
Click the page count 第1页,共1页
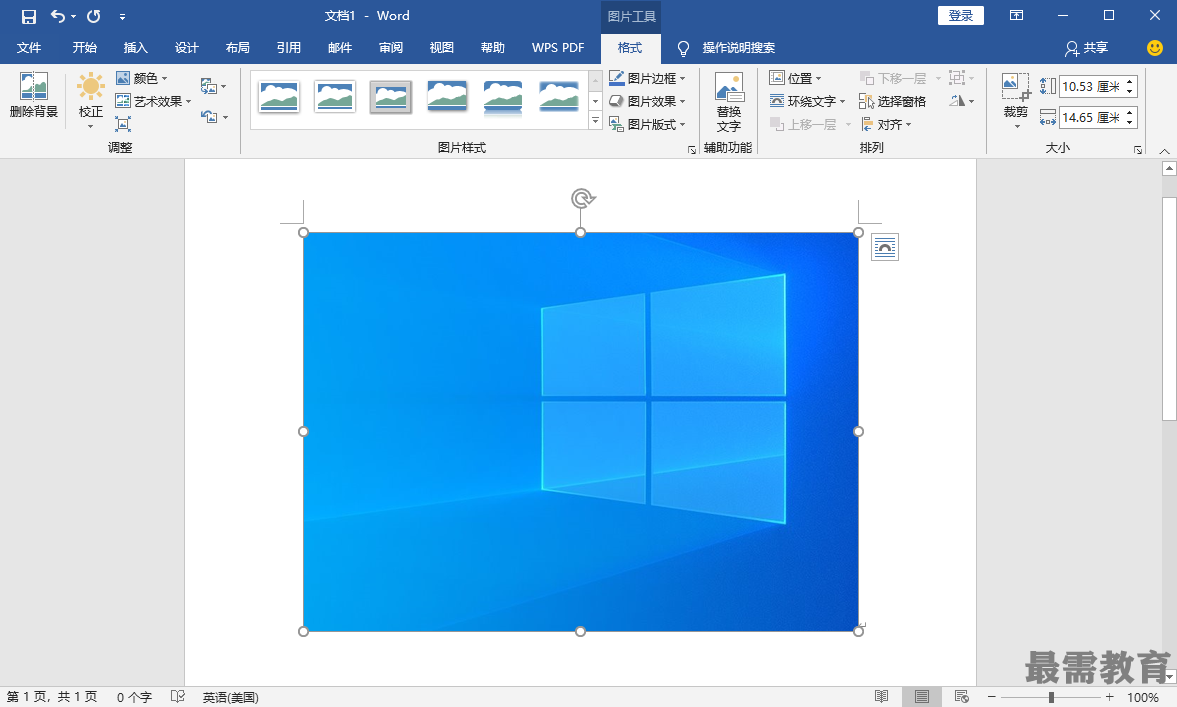click(52, 697)
